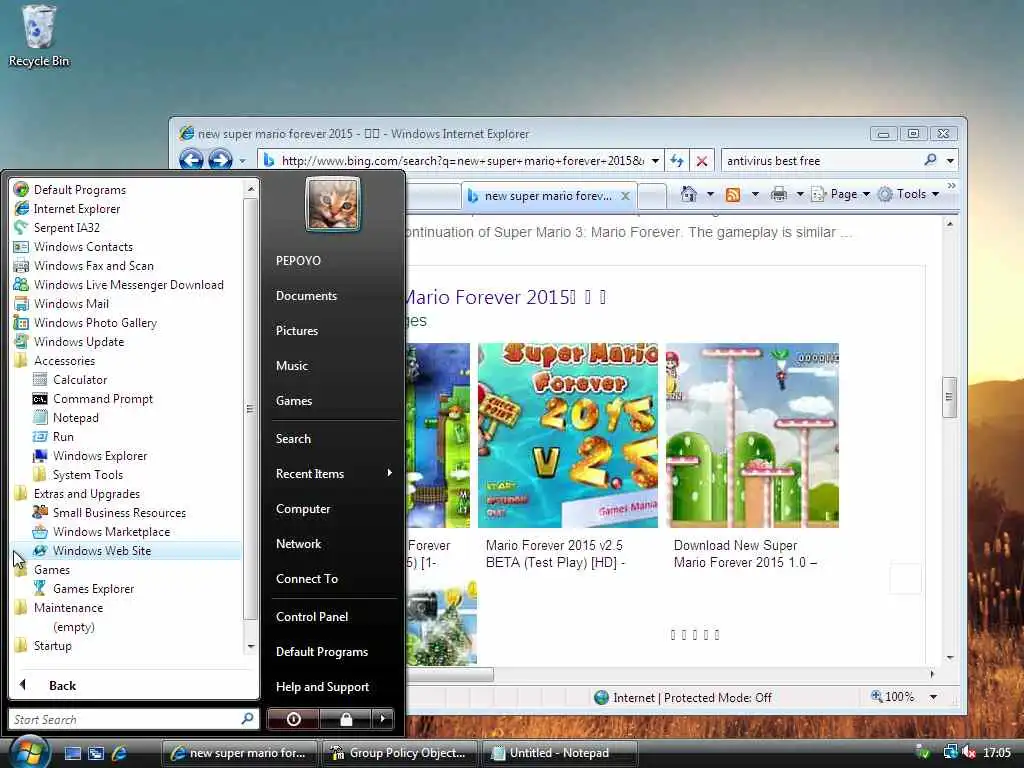Click the IE Stop loading button
This screenshot has height=768, width=1024.
click(701, 160)
